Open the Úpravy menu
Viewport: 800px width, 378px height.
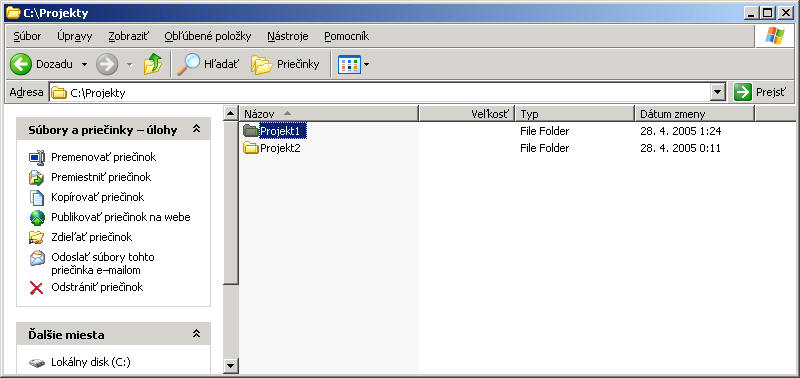click(x=74, y=36)
